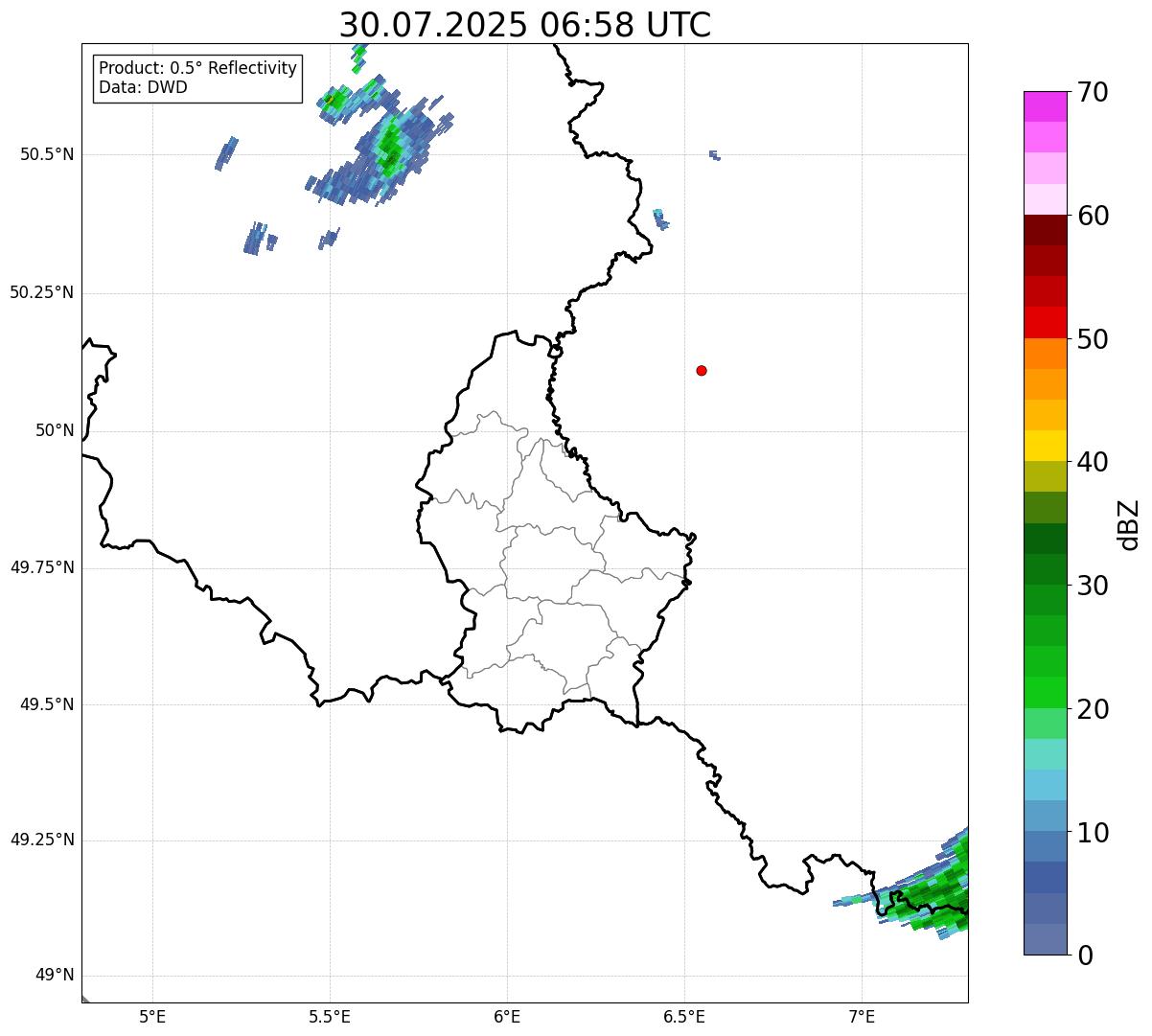Pick the dark maroon swatch just below 60
The image size is (1152, 1036).
(x=1045, y=230)
